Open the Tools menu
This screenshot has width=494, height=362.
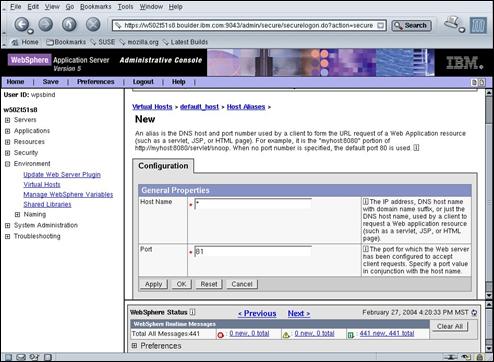click(125, 7)
